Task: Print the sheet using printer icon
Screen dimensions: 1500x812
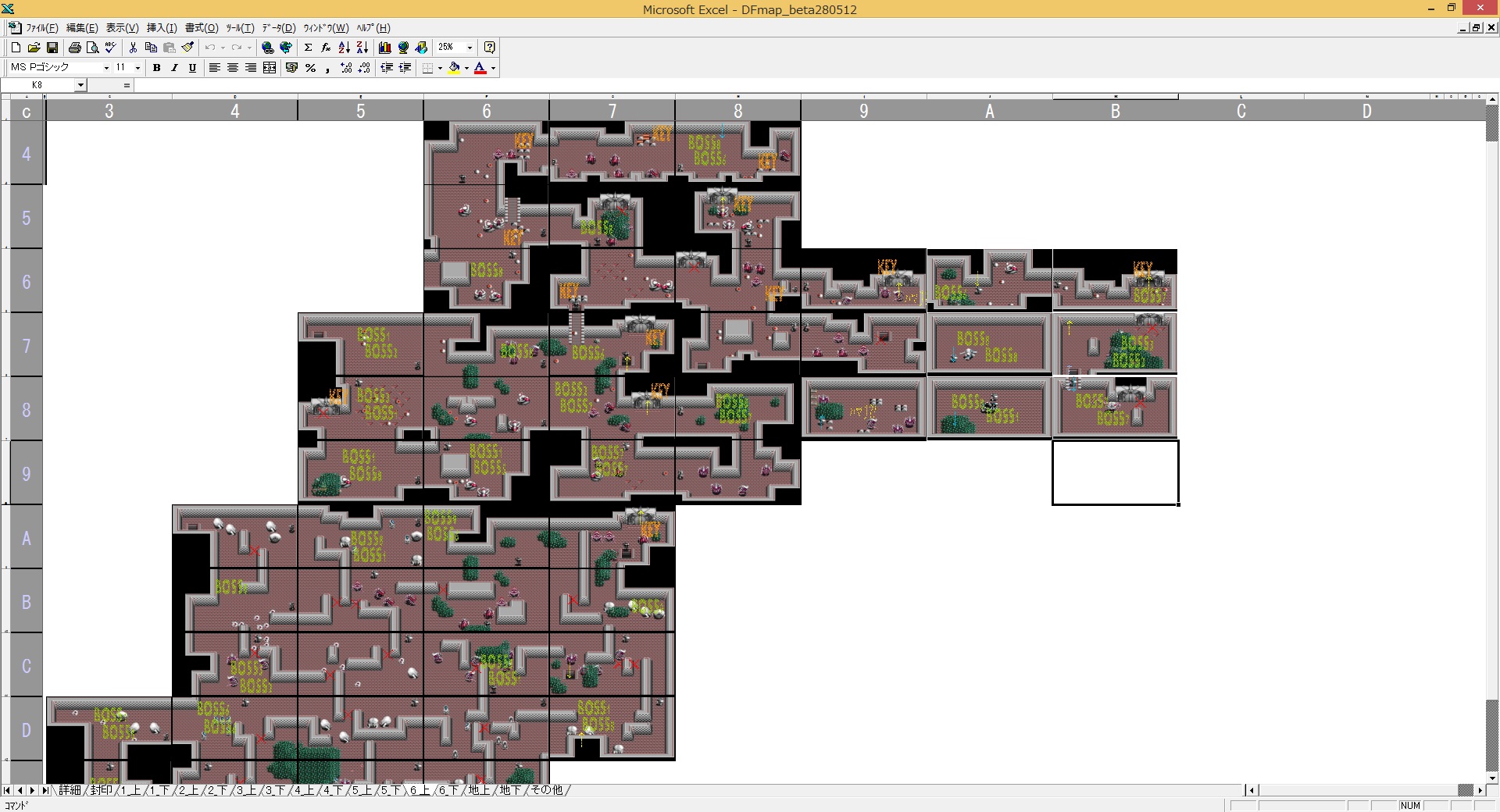Action: [75, 48]
